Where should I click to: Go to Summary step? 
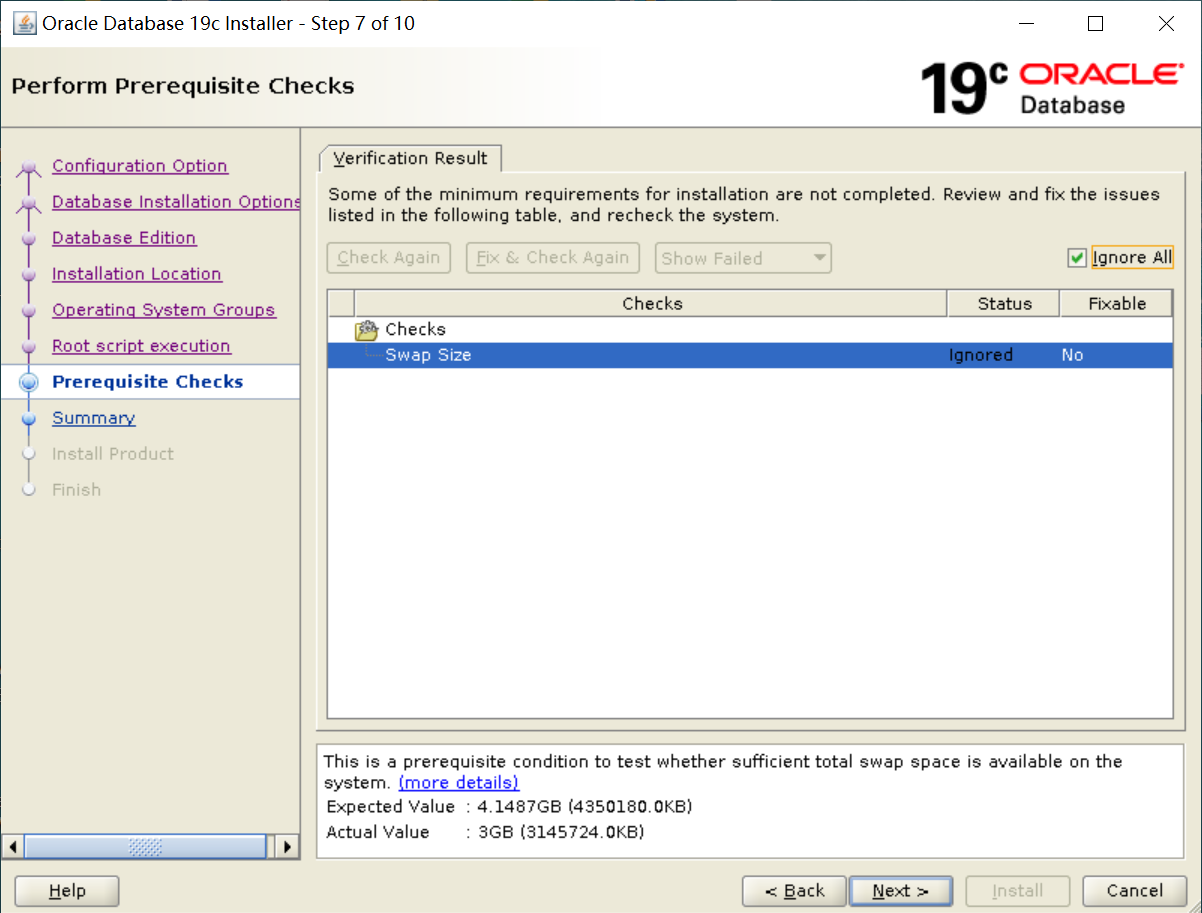(94, 418)
